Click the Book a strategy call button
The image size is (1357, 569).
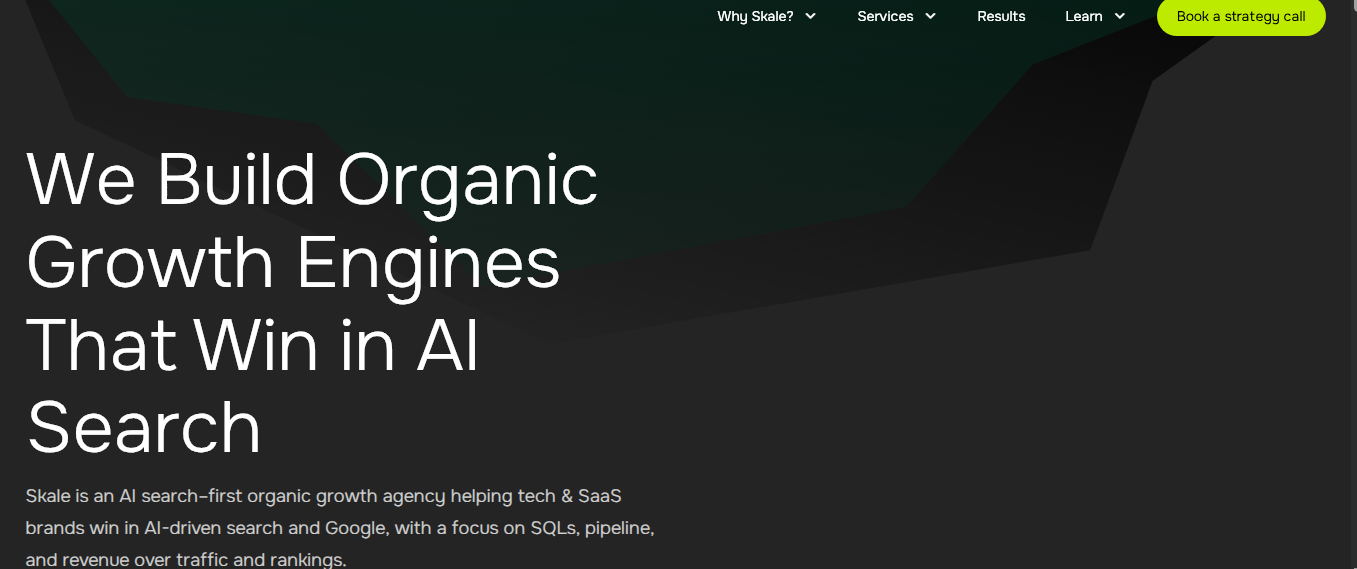tap(1241, 16)
